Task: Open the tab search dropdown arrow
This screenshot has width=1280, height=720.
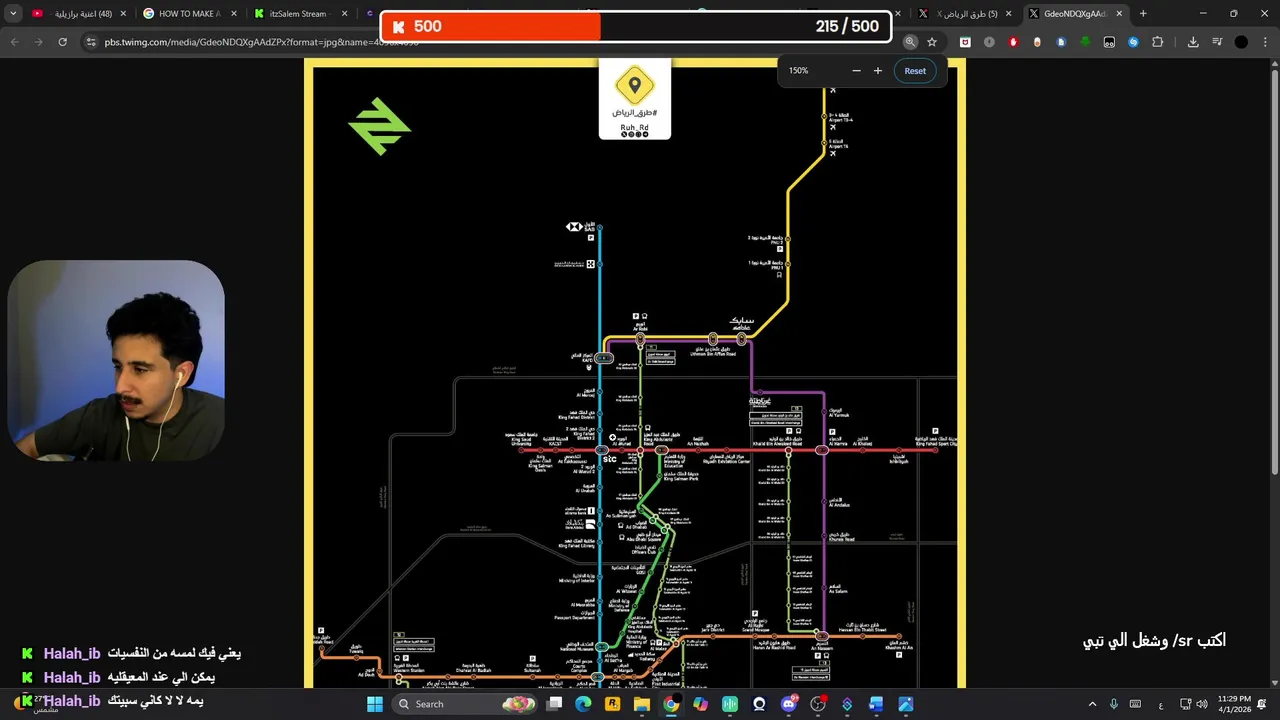Action: [14, 14]
